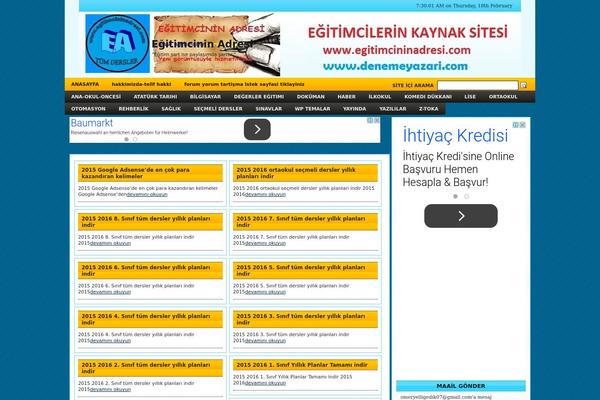Open 8. Sınıf tüm dersler yıllık planları post

point(145,222)
